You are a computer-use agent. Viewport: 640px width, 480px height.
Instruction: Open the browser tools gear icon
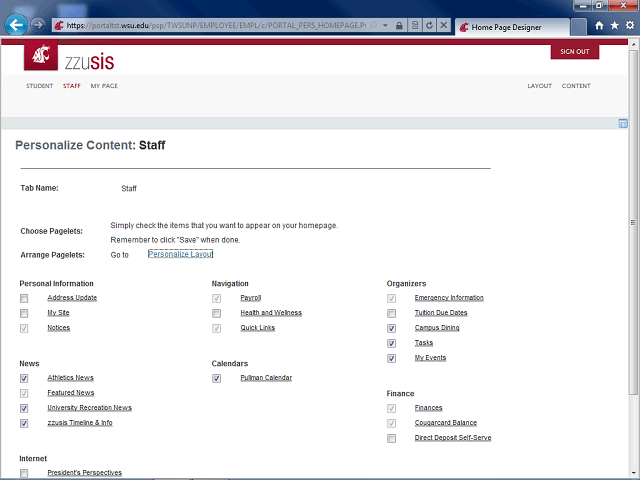click(x=629, y=25)
